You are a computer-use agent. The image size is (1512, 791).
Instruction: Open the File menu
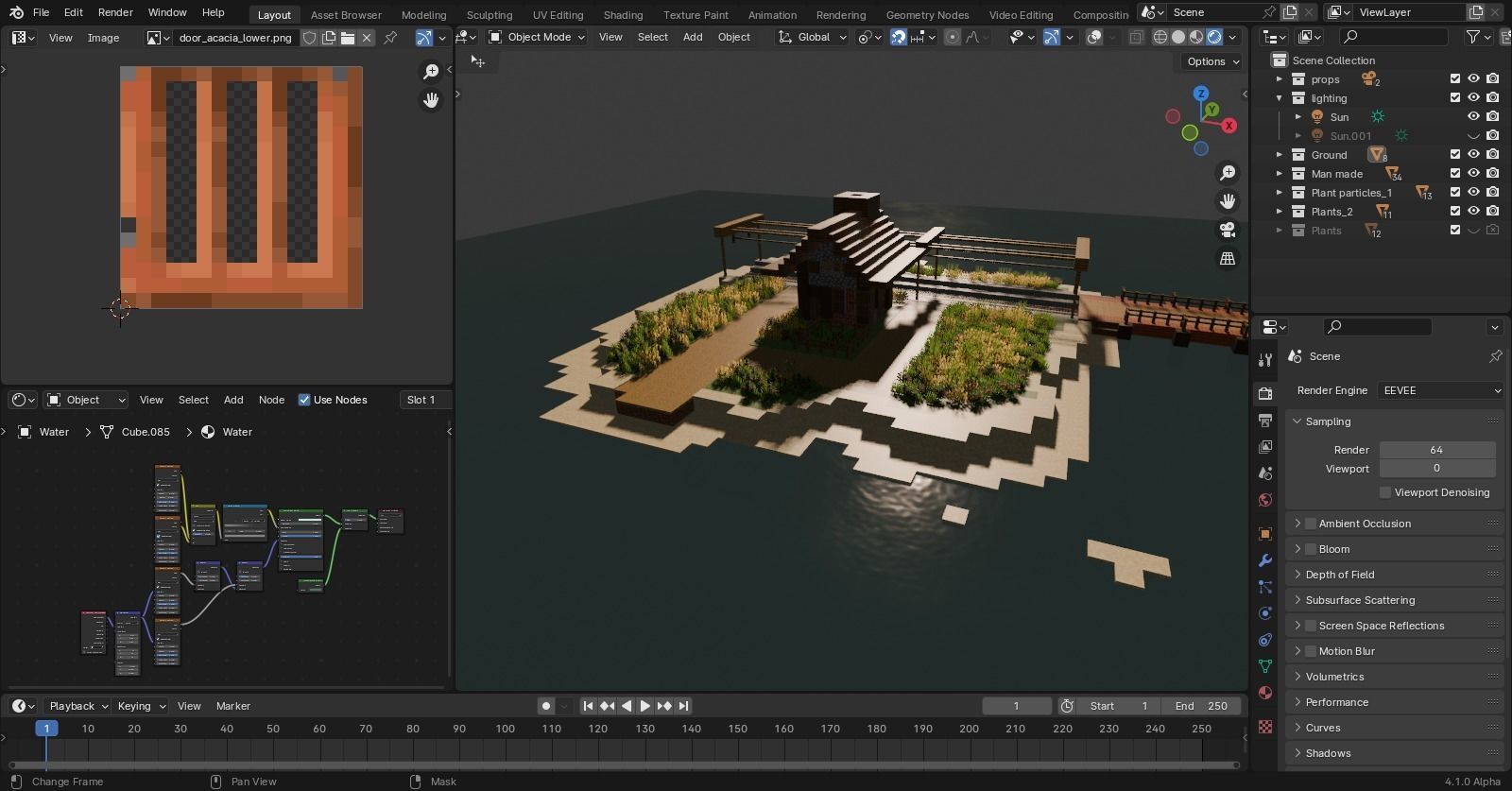(41, 12)
